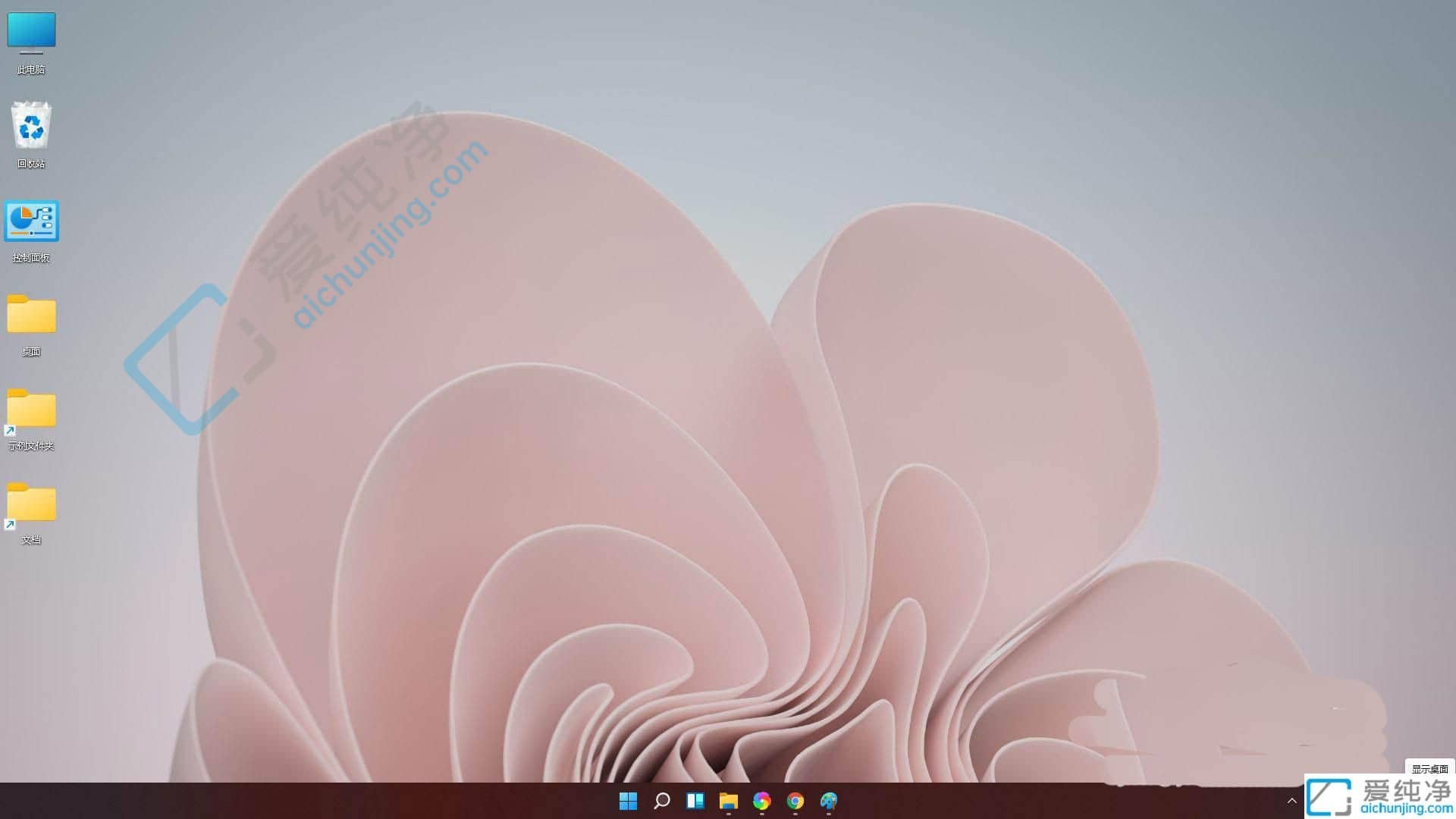Launch Google Chrome from the taskbar
This screenshot has height=819, width=1456.
click(795, 800)
